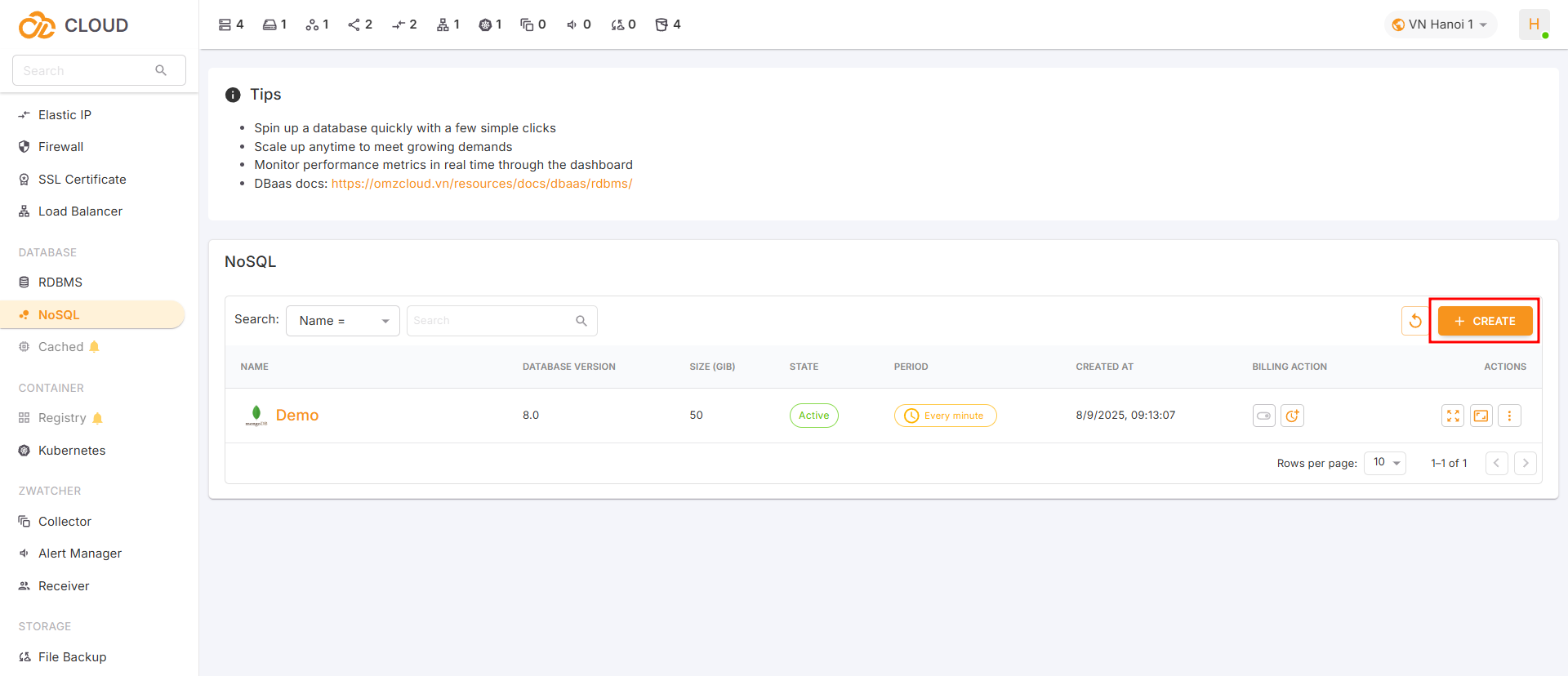
Task: Open the Name = search filter dropdown
Action: (342, 321)
